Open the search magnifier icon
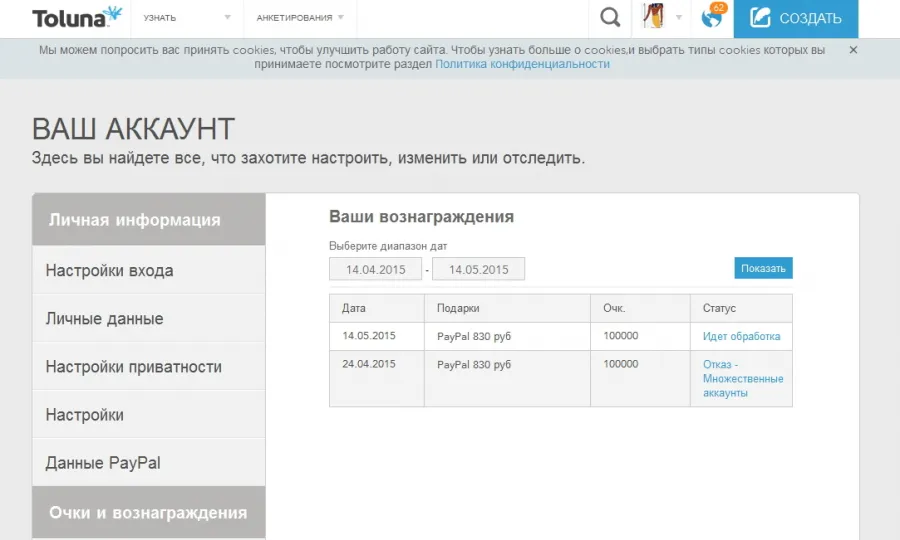900x540 pixels. (x=610, y=17)
